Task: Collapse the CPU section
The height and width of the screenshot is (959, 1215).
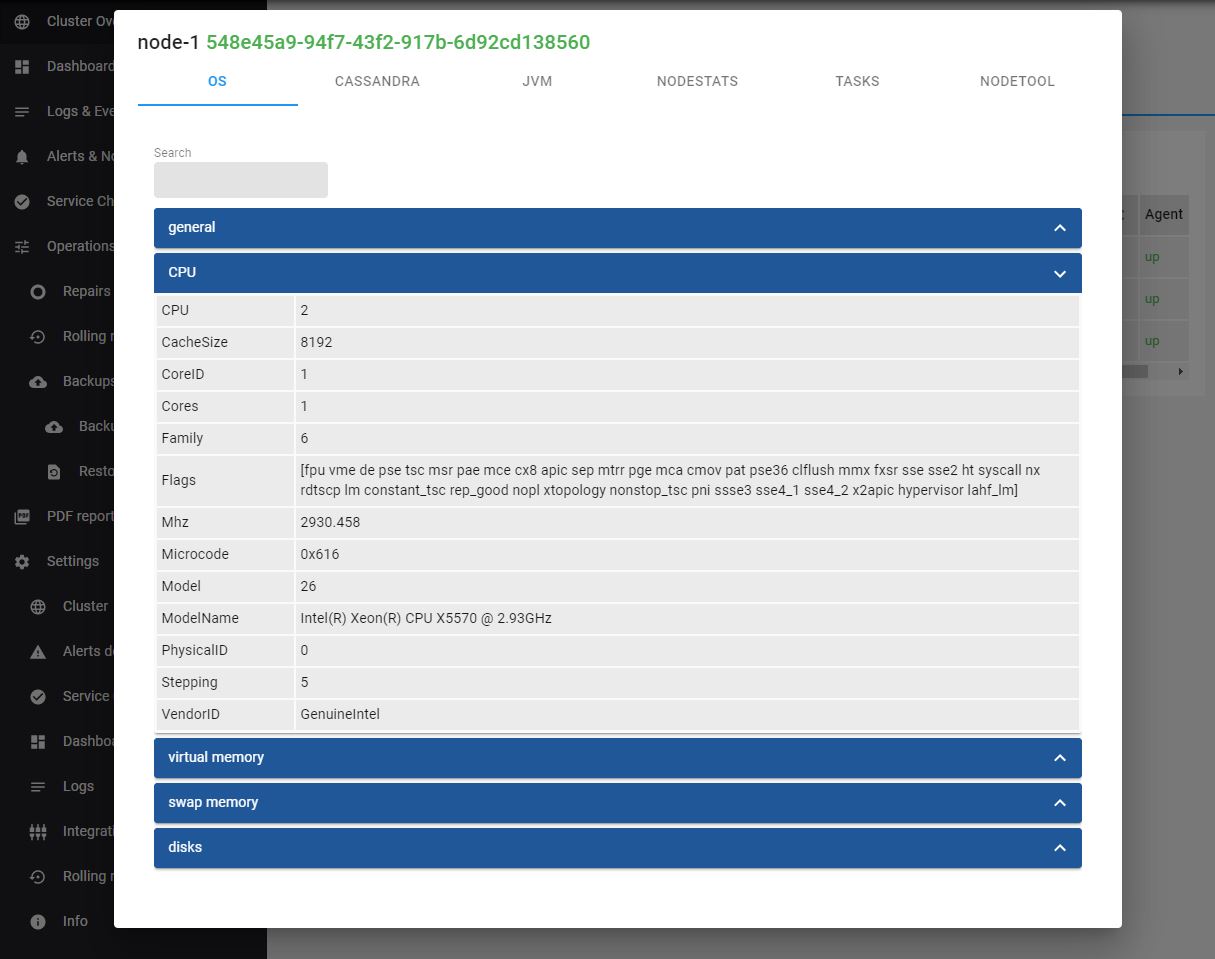Action: coord(1059,273)
